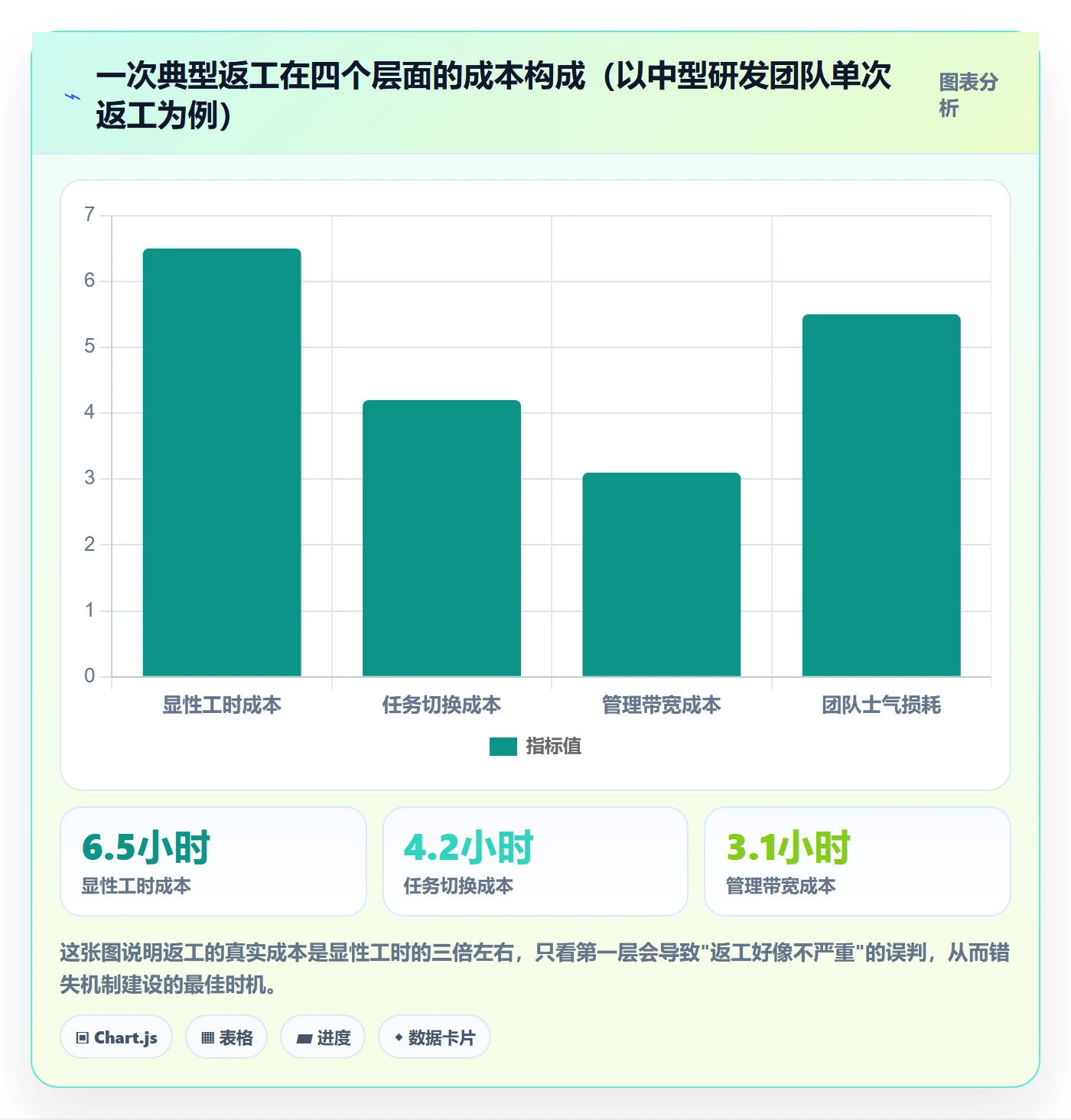
Task: Click the Chart.js tag chip
Action: 116,1037
